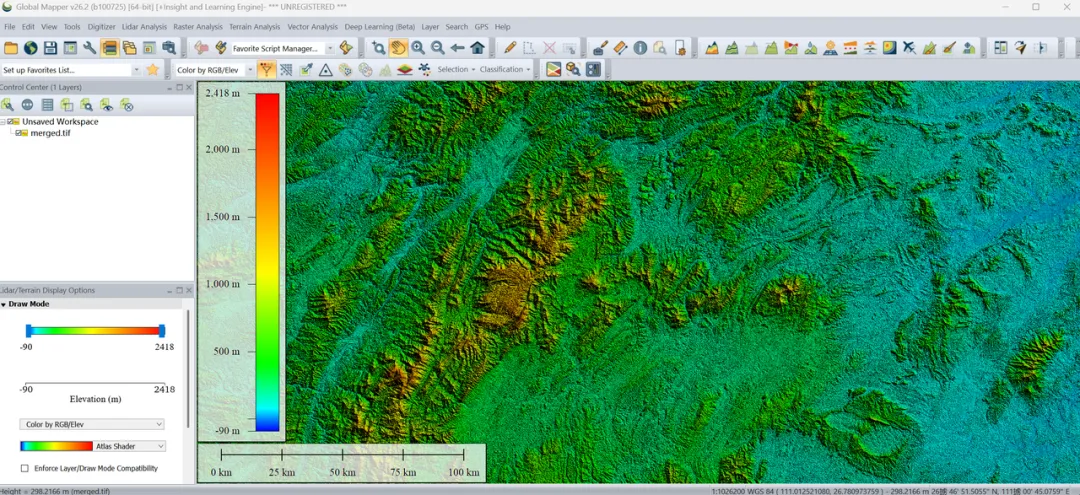The height and width of the screenshot is (495, 1080).
Task: Open the online data globe icon
Action: point(30,48)
